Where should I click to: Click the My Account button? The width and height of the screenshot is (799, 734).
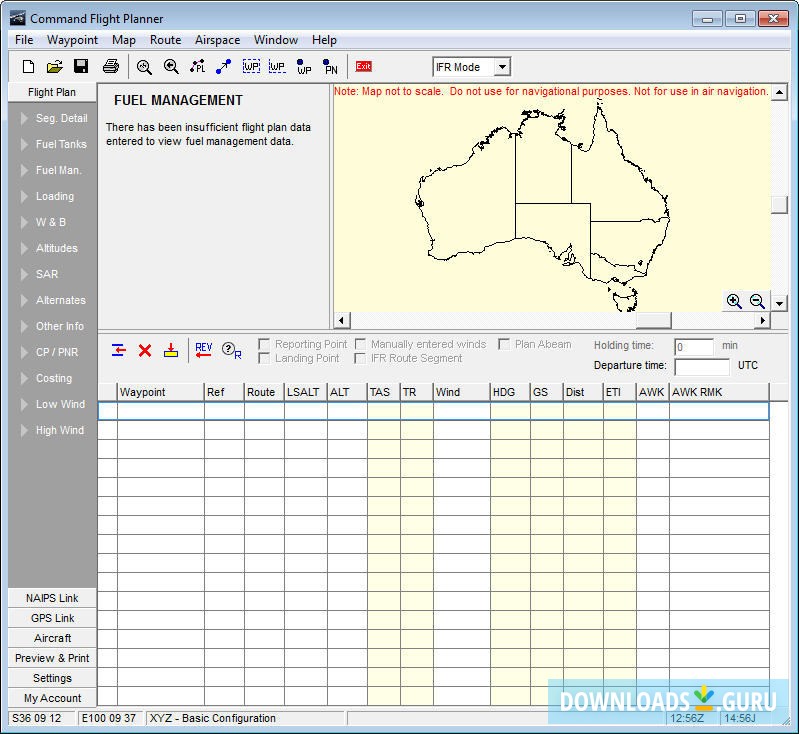52,698
